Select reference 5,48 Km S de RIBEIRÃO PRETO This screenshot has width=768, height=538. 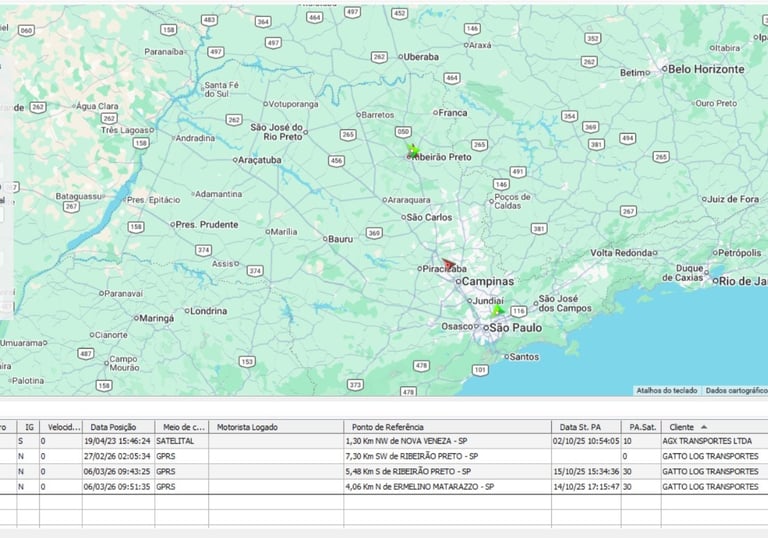coord(408,471)
